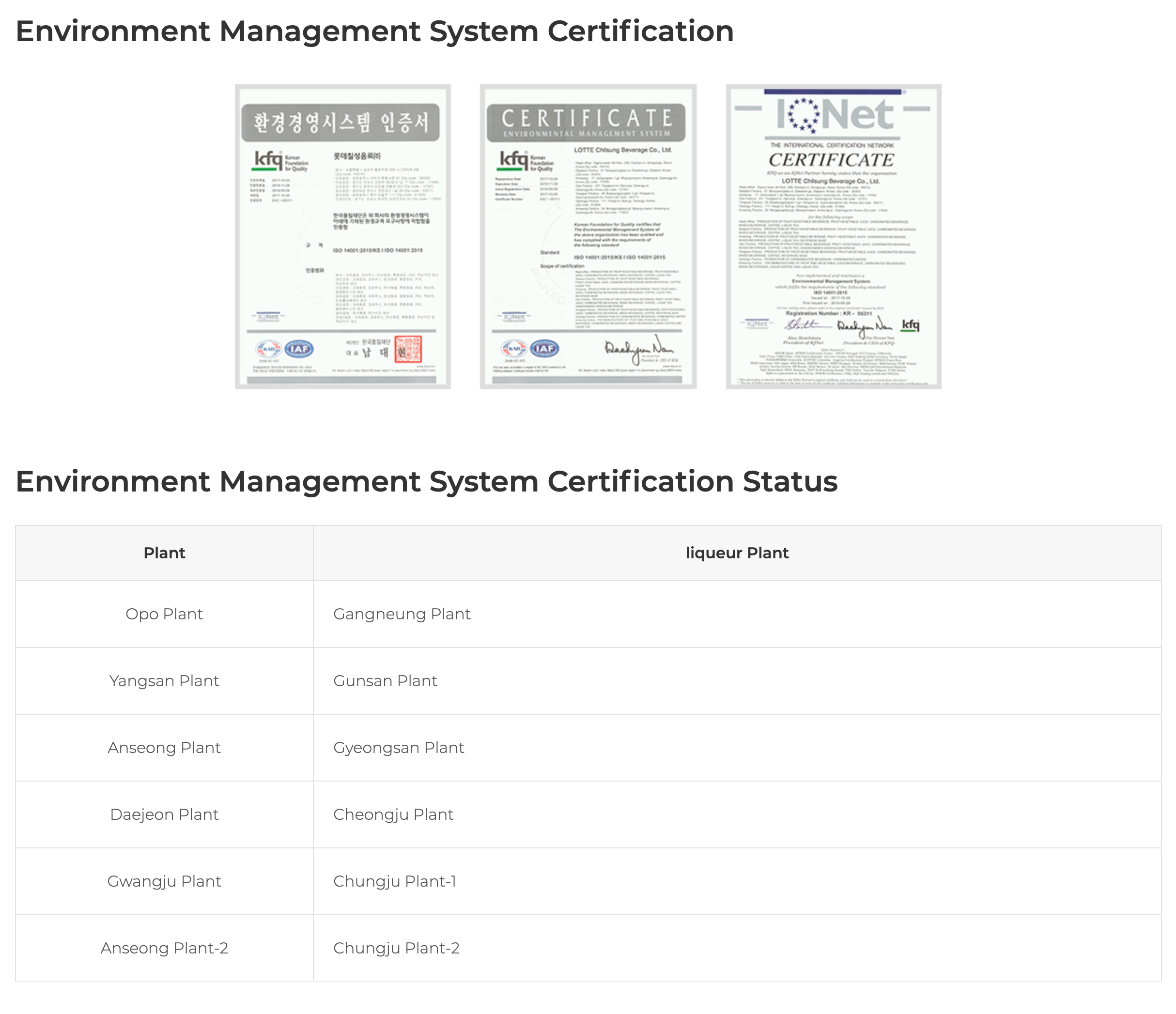Screen dimensions: 1176x1014
Task: Select the Daejeon Plant cell
Action: click(164, 814)
